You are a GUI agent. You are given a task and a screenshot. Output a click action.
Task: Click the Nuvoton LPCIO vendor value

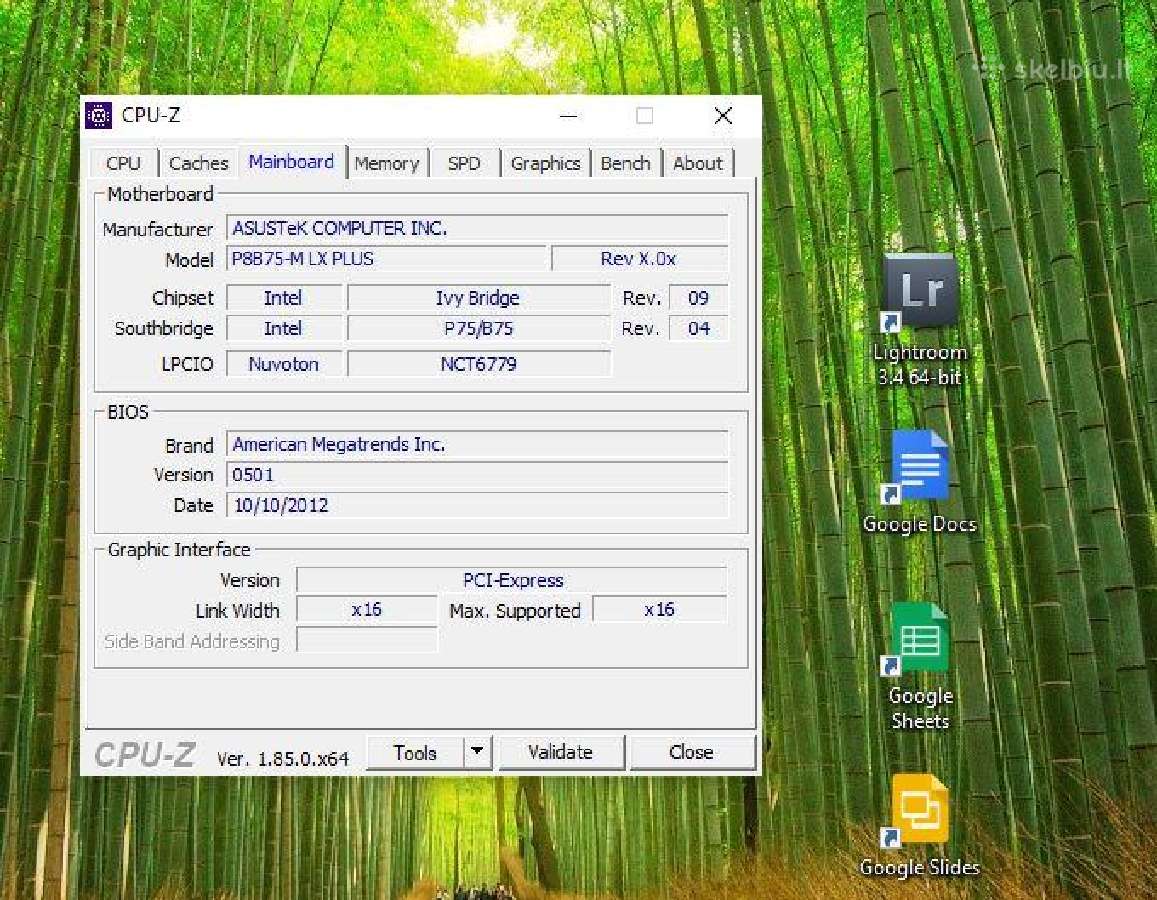284,364
